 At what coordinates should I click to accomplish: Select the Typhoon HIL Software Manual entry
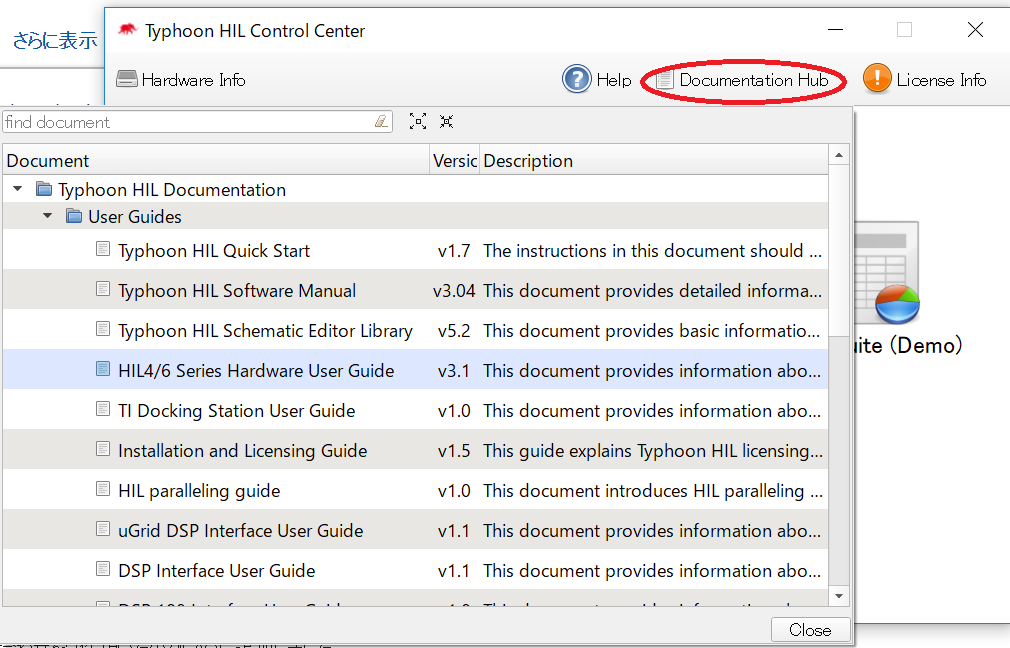click(x=237, y=291)
